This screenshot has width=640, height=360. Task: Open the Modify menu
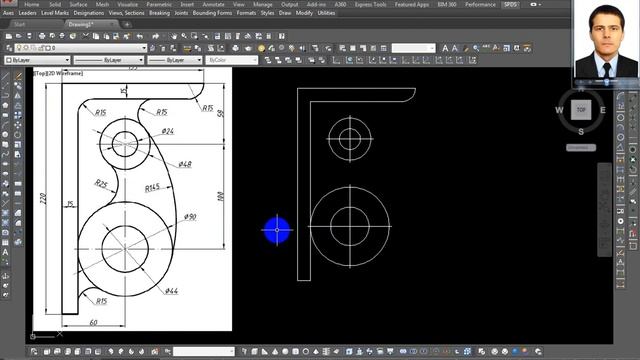(304, 13)
